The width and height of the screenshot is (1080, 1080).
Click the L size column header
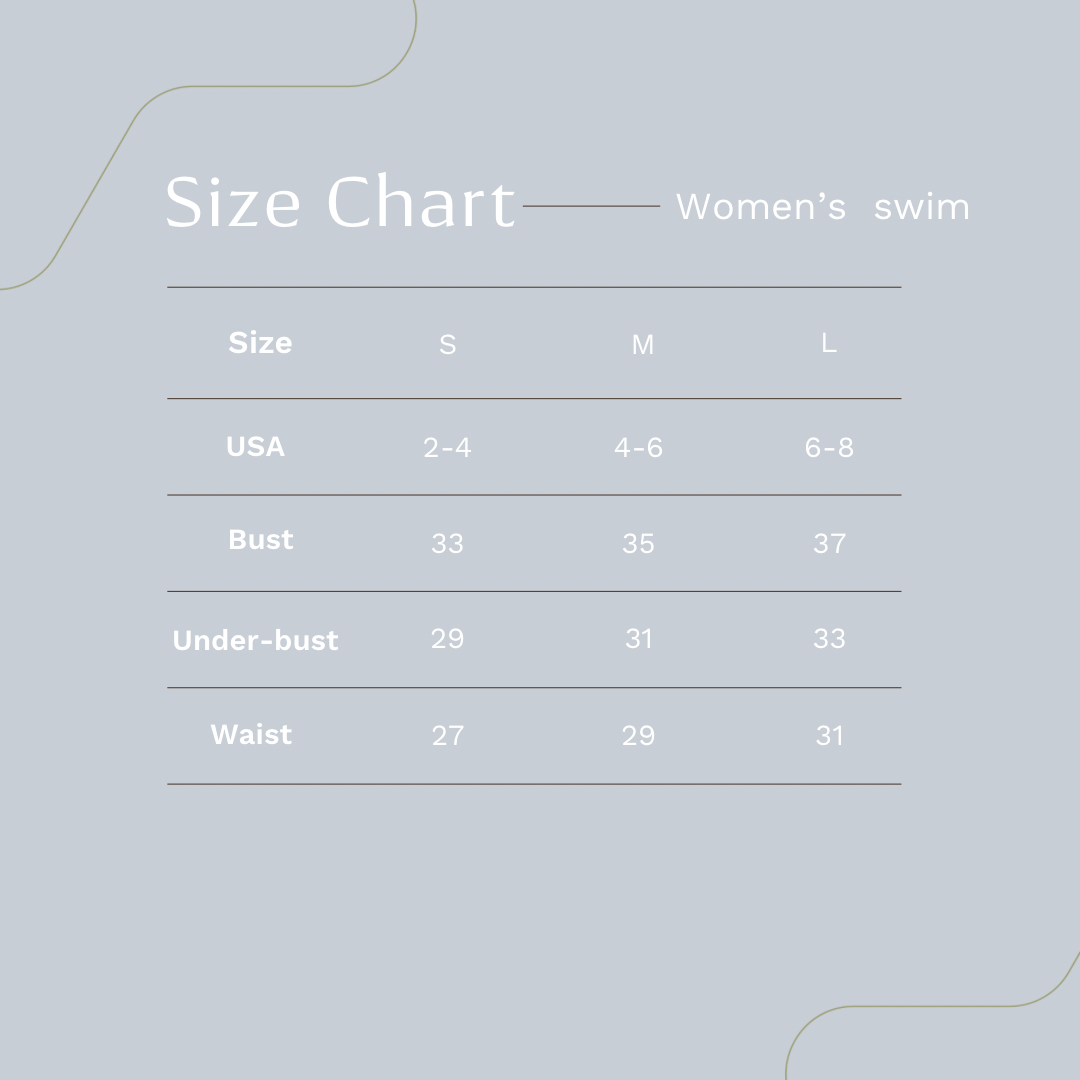click(829, 343)
